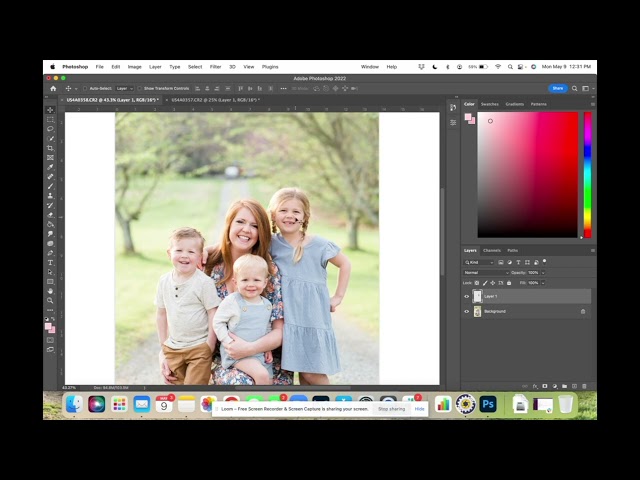The height and width of the screenshot is (480, 640).
Task: Open the Move tool preset picker arrow
Action: [76, 89]
